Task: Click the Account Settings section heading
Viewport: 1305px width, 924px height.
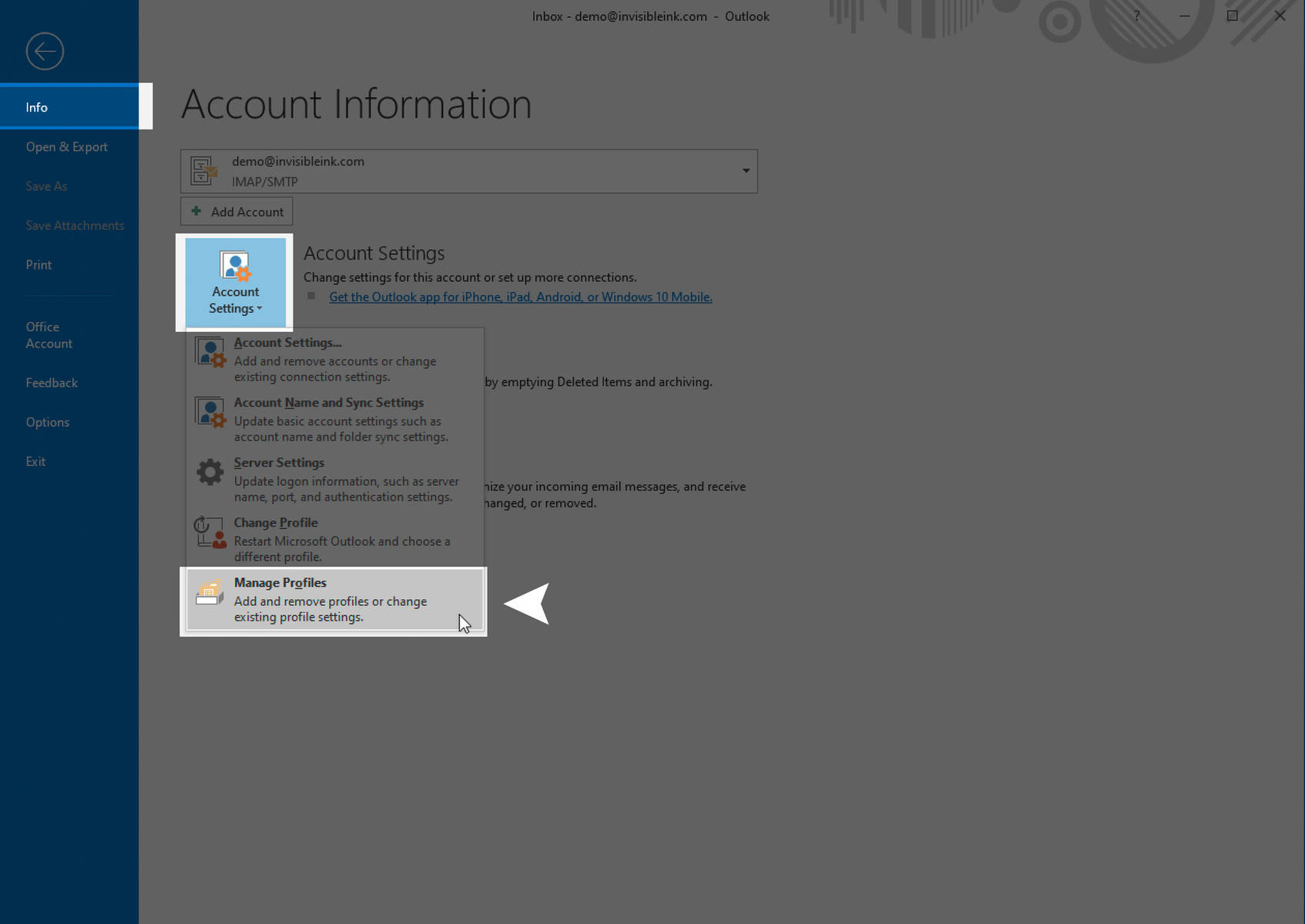Action: pyautogui.click(x=374, y=253)
